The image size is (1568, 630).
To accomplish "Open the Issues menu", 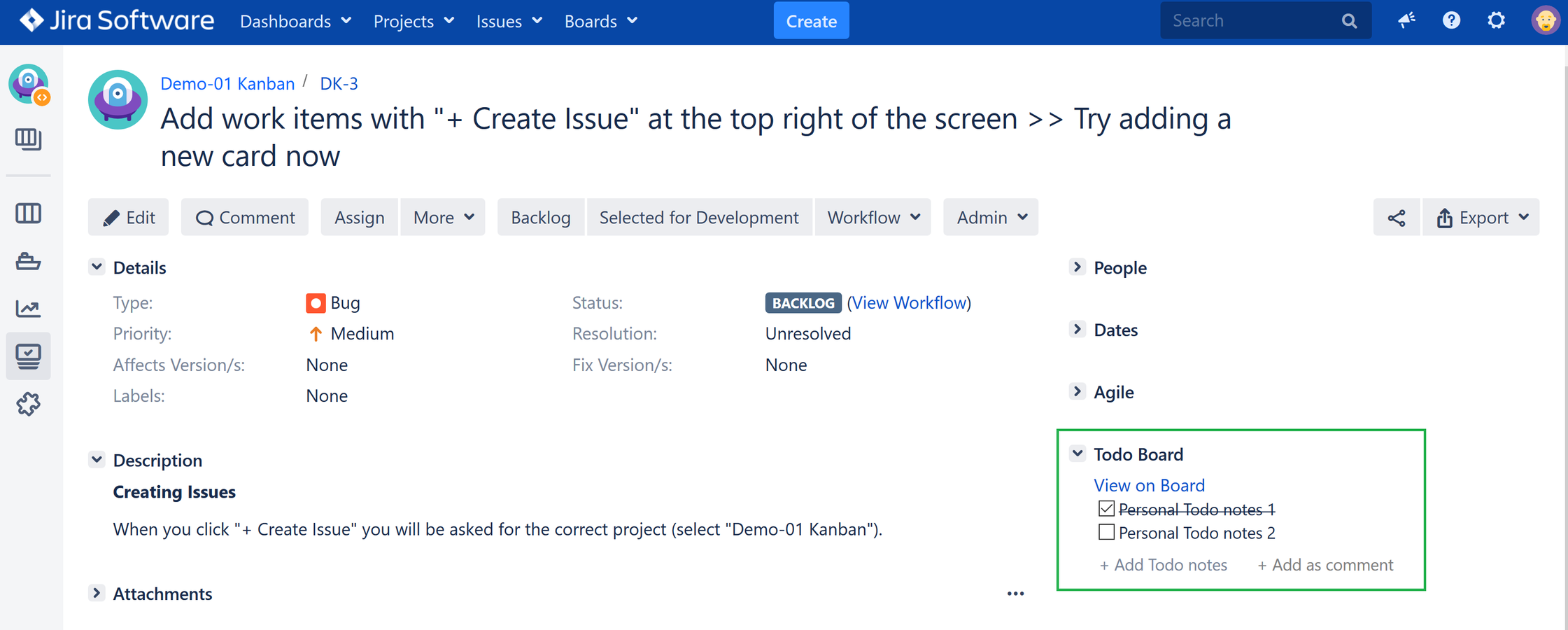I will coord(509,21).
